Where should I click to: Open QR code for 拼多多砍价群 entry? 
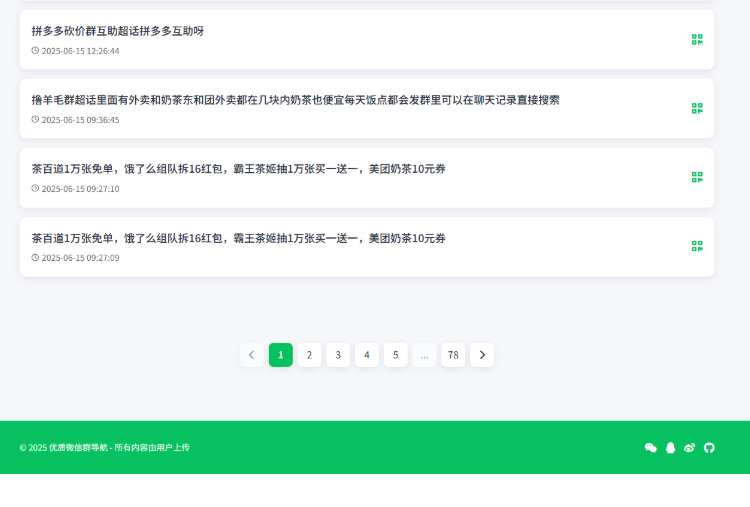(697, 40)
